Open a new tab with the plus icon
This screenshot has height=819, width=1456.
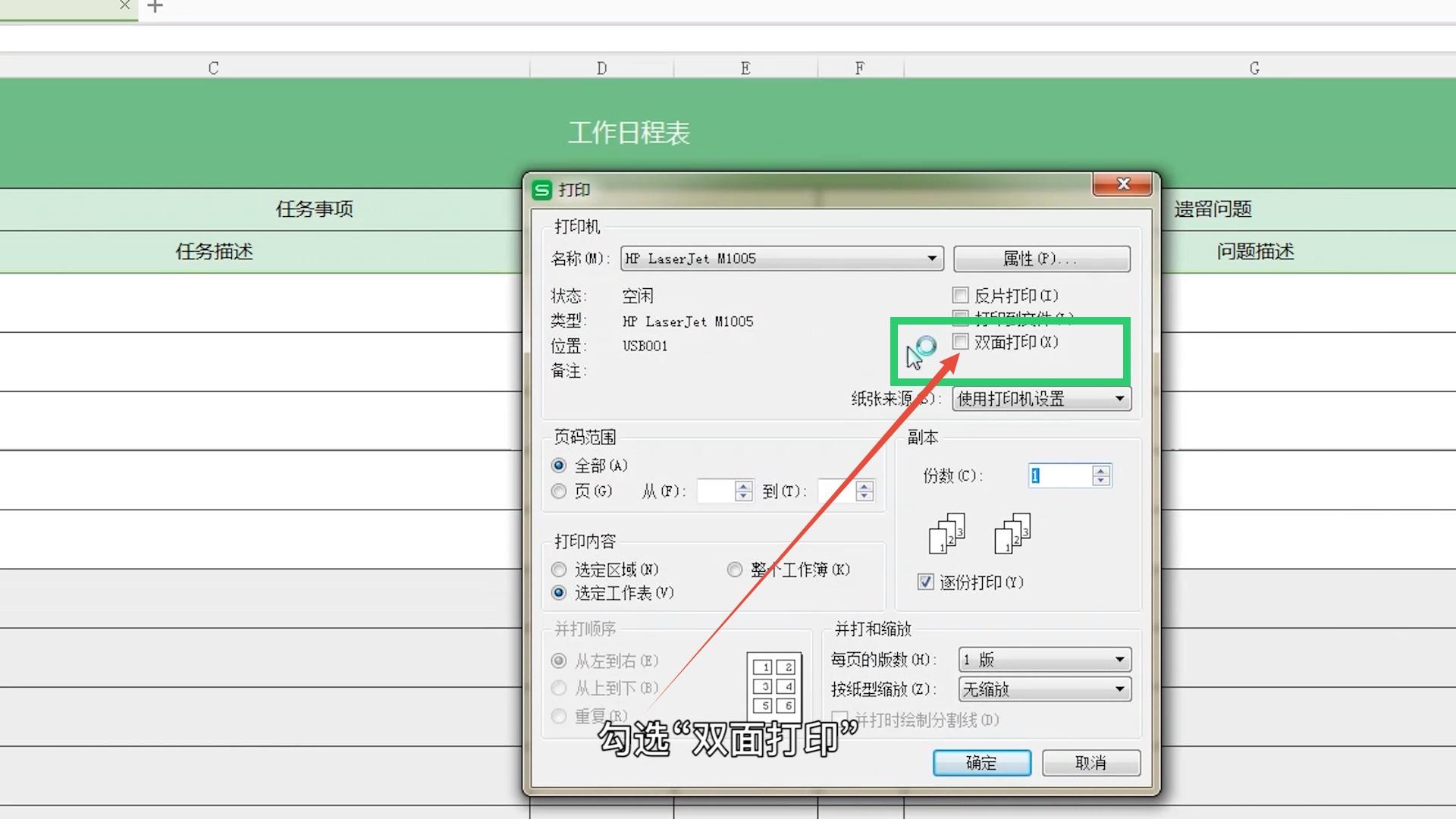coord(155,7)
